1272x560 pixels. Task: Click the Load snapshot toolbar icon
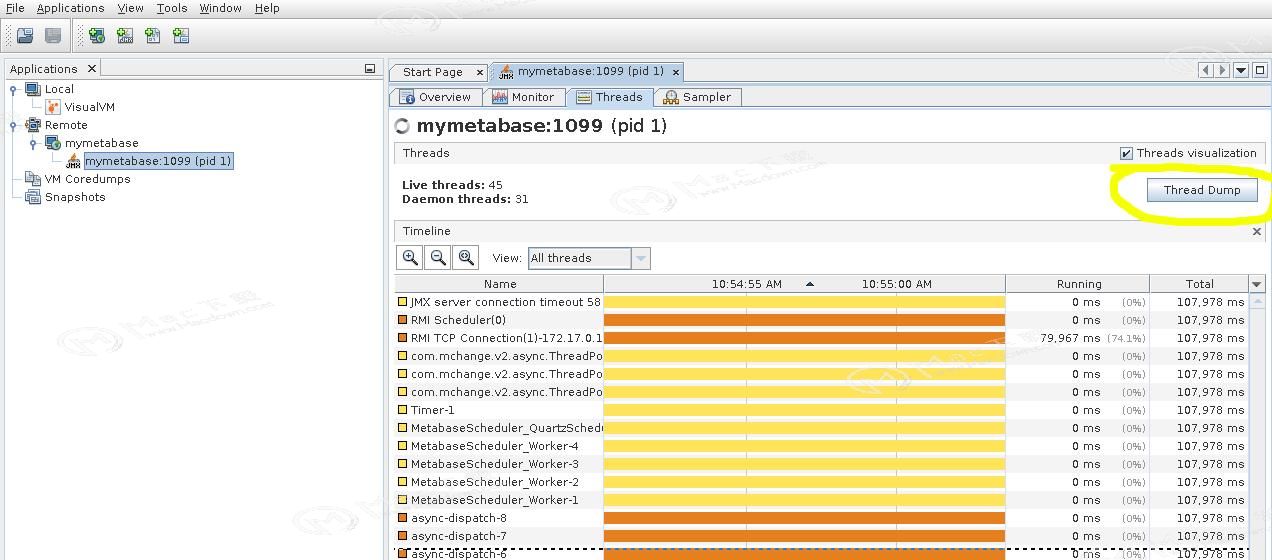(25, 36)
